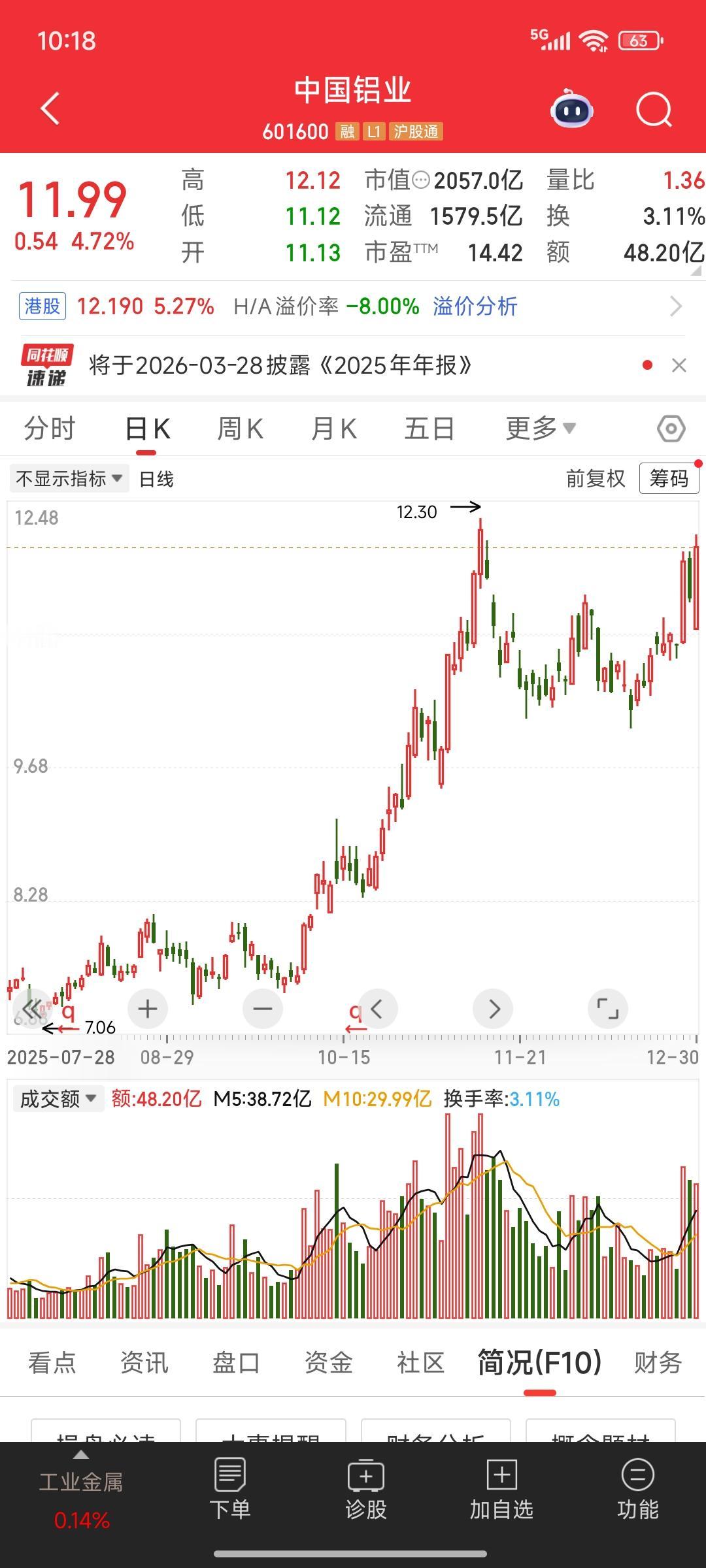Open 财务 finance tab
The width and height of the screenshot is (706, 1568).
(x=658, y=1364)
